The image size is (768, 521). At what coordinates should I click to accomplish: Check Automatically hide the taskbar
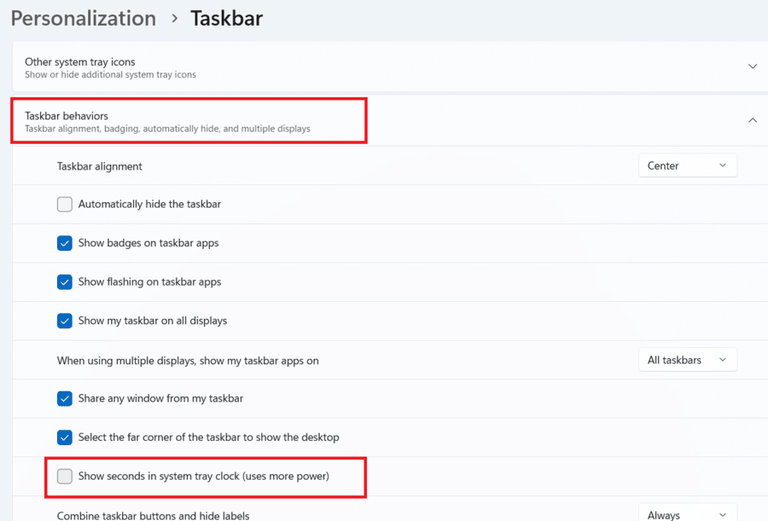point(65,204)
